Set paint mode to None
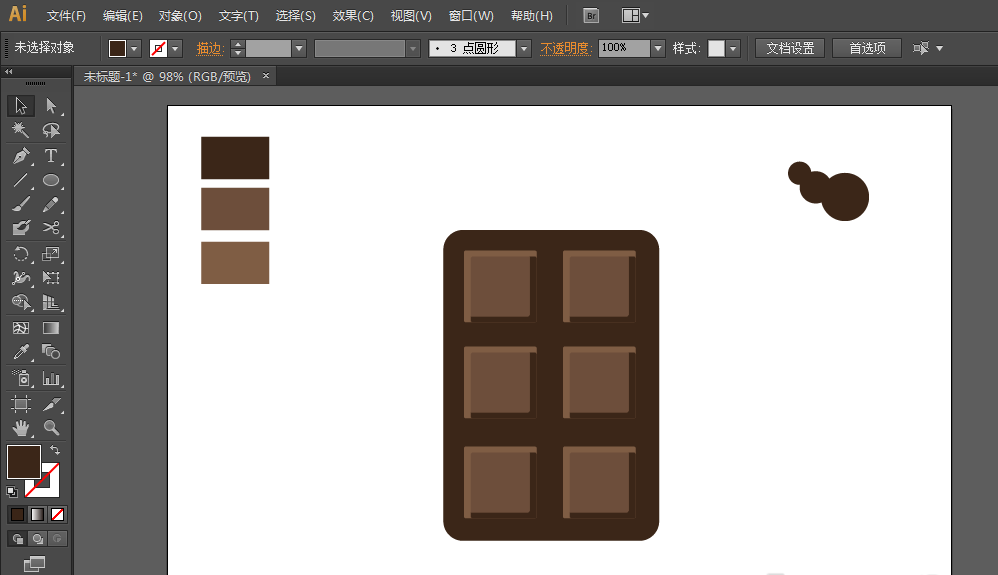Viewport: 998px width, 575px height. [x=57, y=515]
